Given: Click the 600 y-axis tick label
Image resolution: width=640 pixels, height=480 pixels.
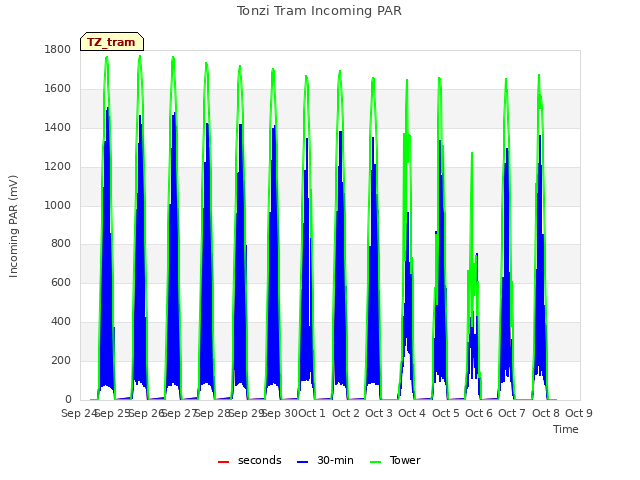Looking at the screenshot, I should coord(61,282).
